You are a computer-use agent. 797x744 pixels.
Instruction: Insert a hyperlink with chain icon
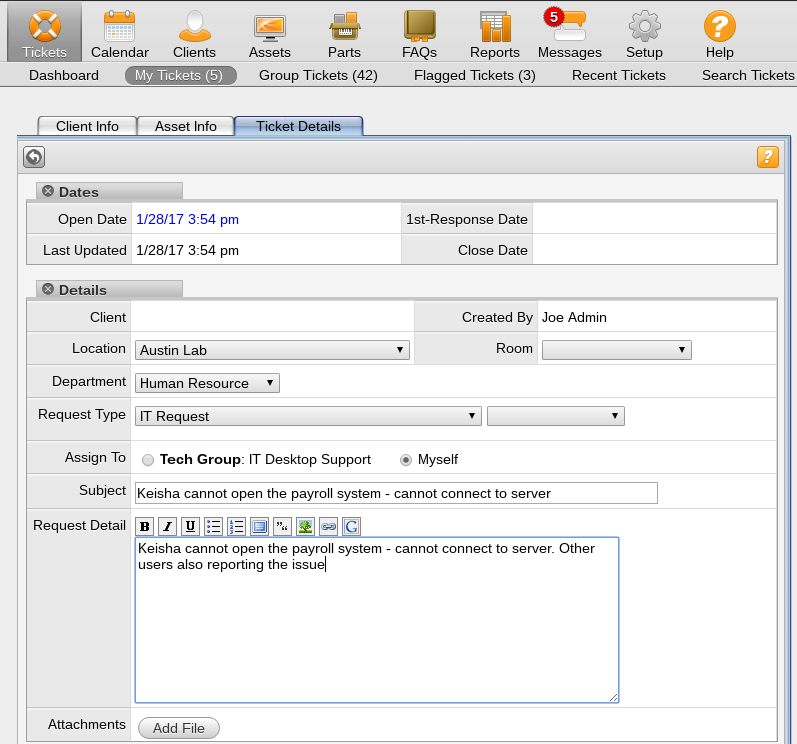coord(328,526)
